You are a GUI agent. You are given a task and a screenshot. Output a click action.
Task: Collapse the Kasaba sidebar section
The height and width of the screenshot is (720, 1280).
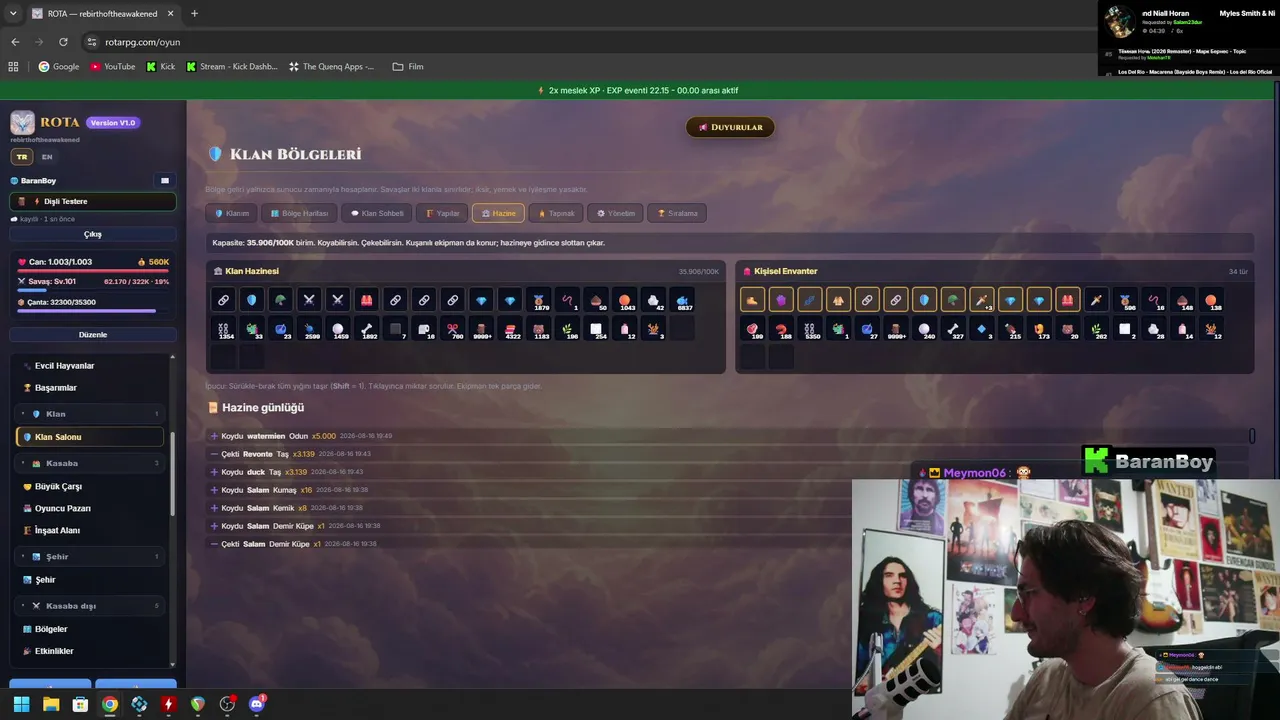point(90,463)
